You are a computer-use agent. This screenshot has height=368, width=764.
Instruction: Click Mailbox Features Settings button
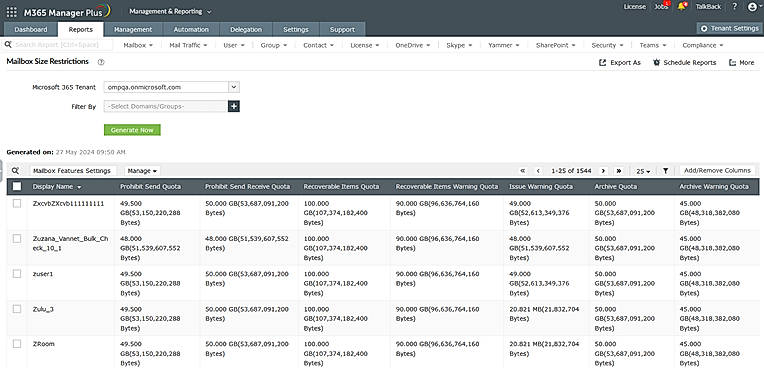pos(73,171)
